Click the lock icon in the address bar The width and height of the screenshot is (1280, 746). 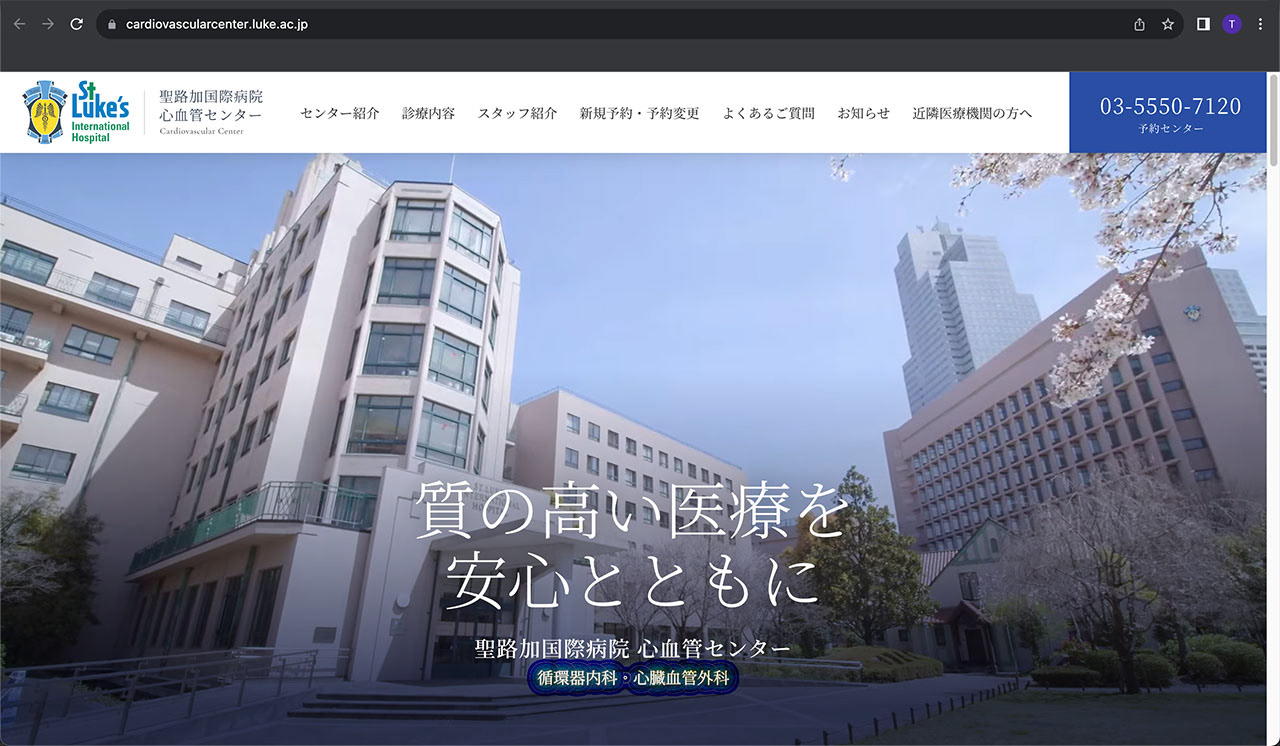[x=112, y=24]
